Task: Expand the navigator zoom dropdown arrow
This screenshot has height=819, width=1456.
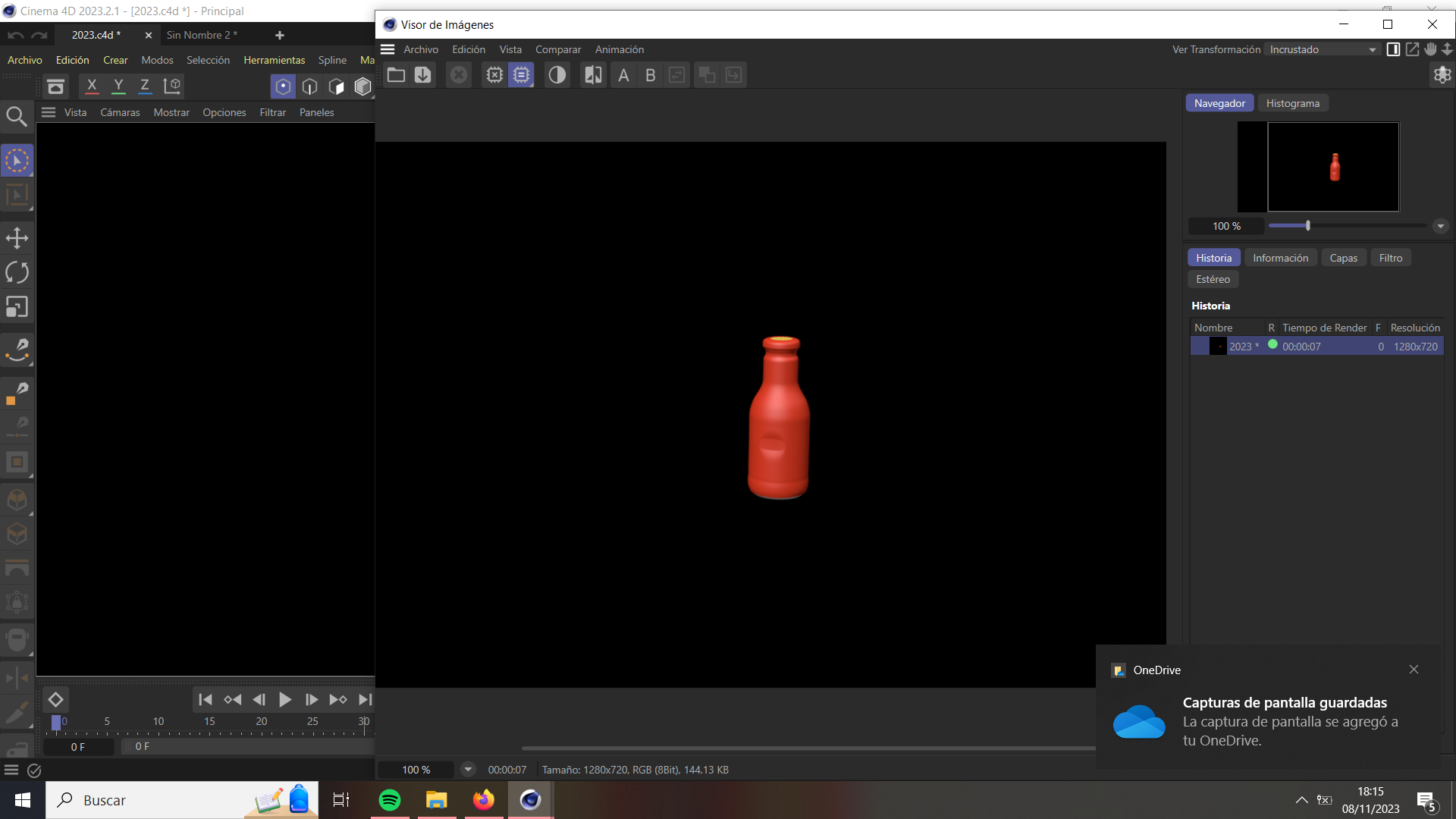Action: tap(1441, 226)
